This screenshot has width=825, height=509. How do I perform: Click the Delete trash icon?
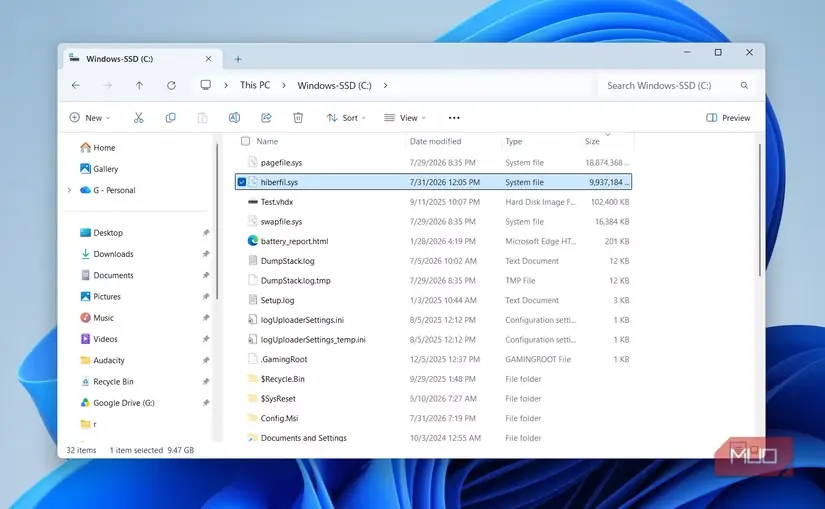pos(298,118)
